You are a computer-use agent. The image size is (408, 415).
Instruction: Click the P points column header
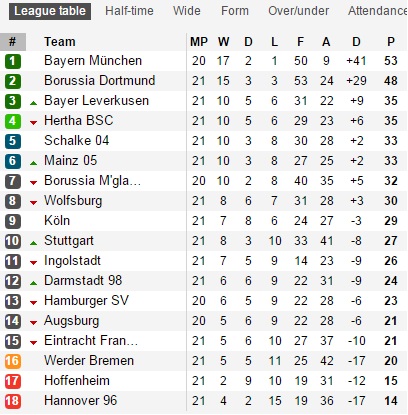[x=391, y=42]
